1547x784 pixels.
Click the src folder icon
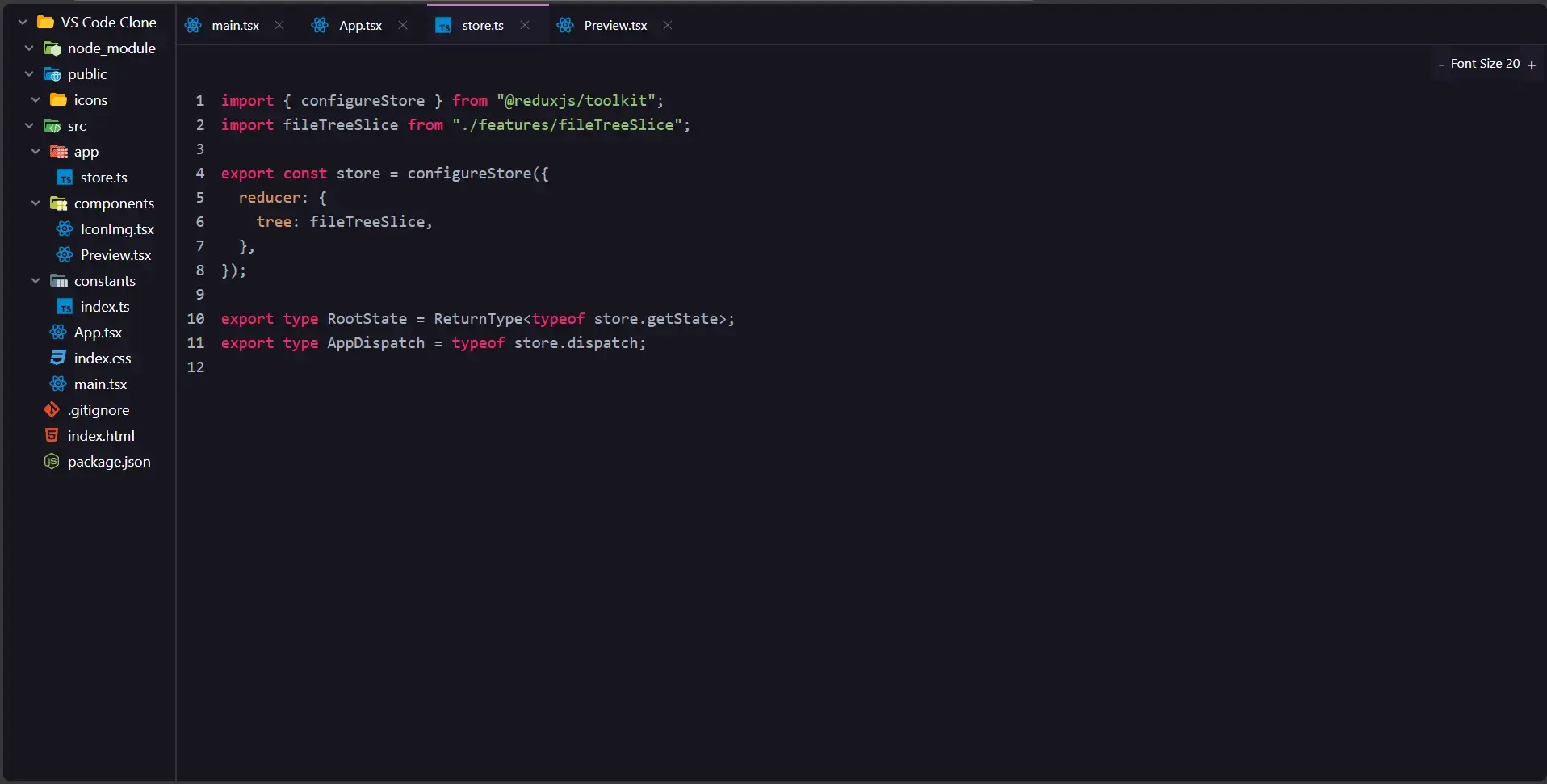point(52,126)
